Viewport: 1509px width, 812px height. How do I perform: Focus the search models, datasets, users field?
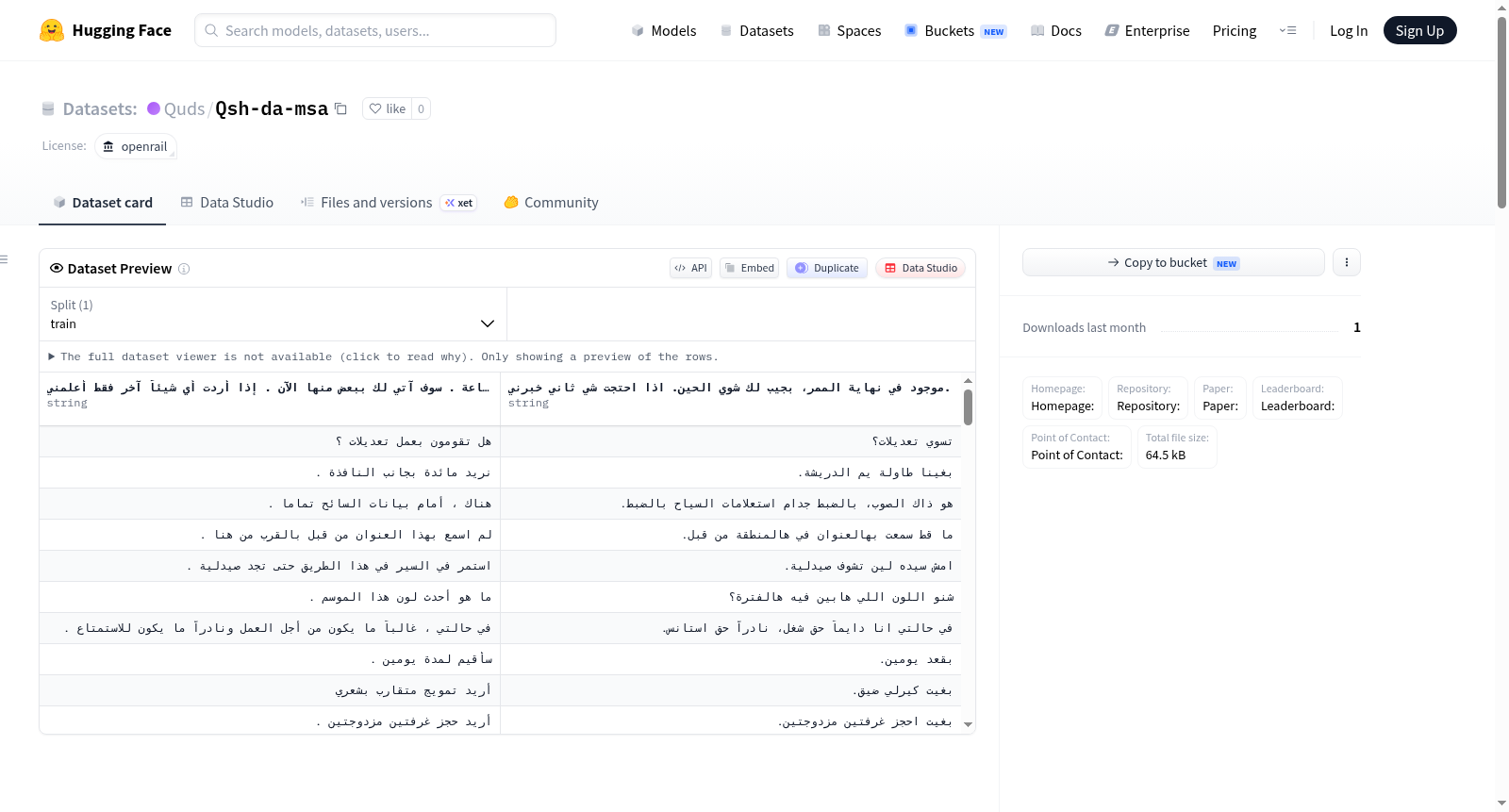coord(375,30)
